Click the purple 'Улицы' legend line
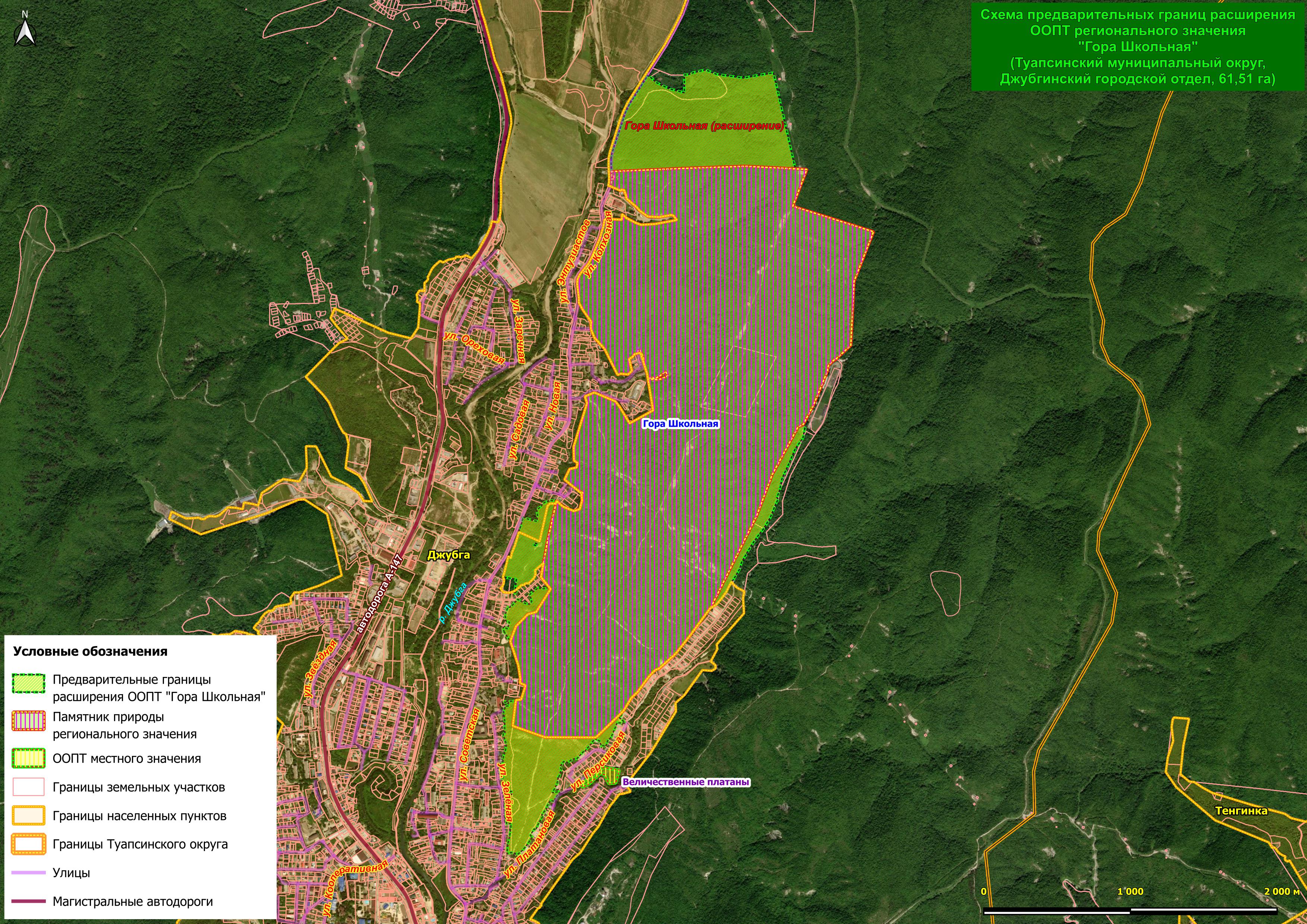Image resolution: width=1307 pixels, height=924 pixels. click(x=28, y=872)
